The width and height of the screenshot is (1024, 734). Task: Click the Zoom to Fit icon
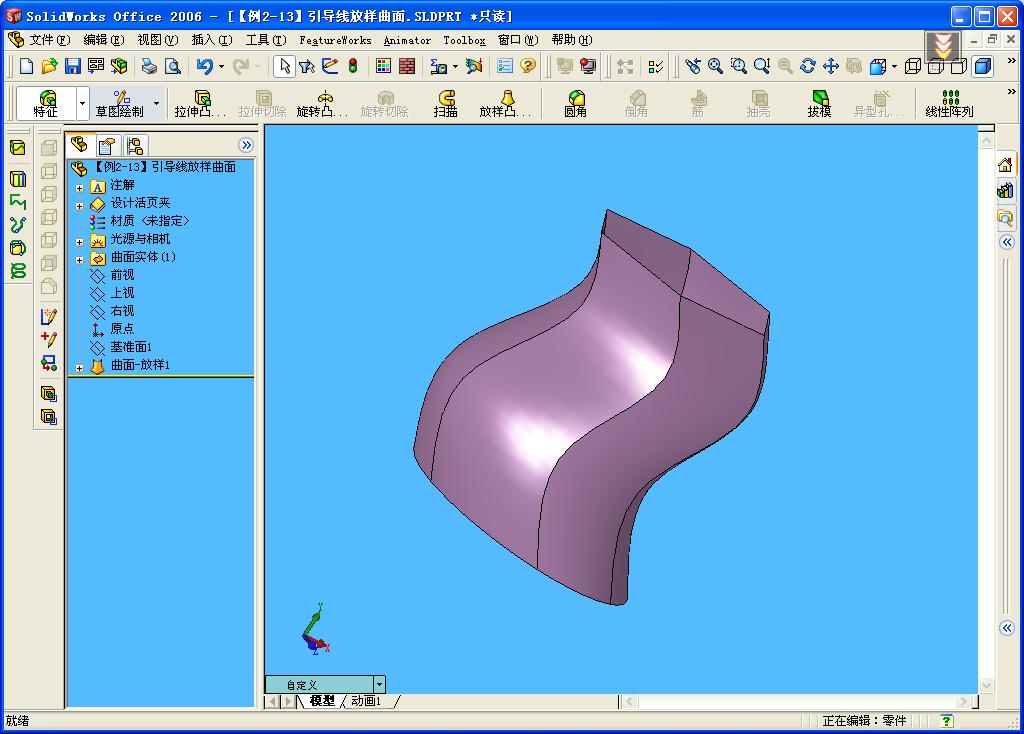click(x=715, y=66)
